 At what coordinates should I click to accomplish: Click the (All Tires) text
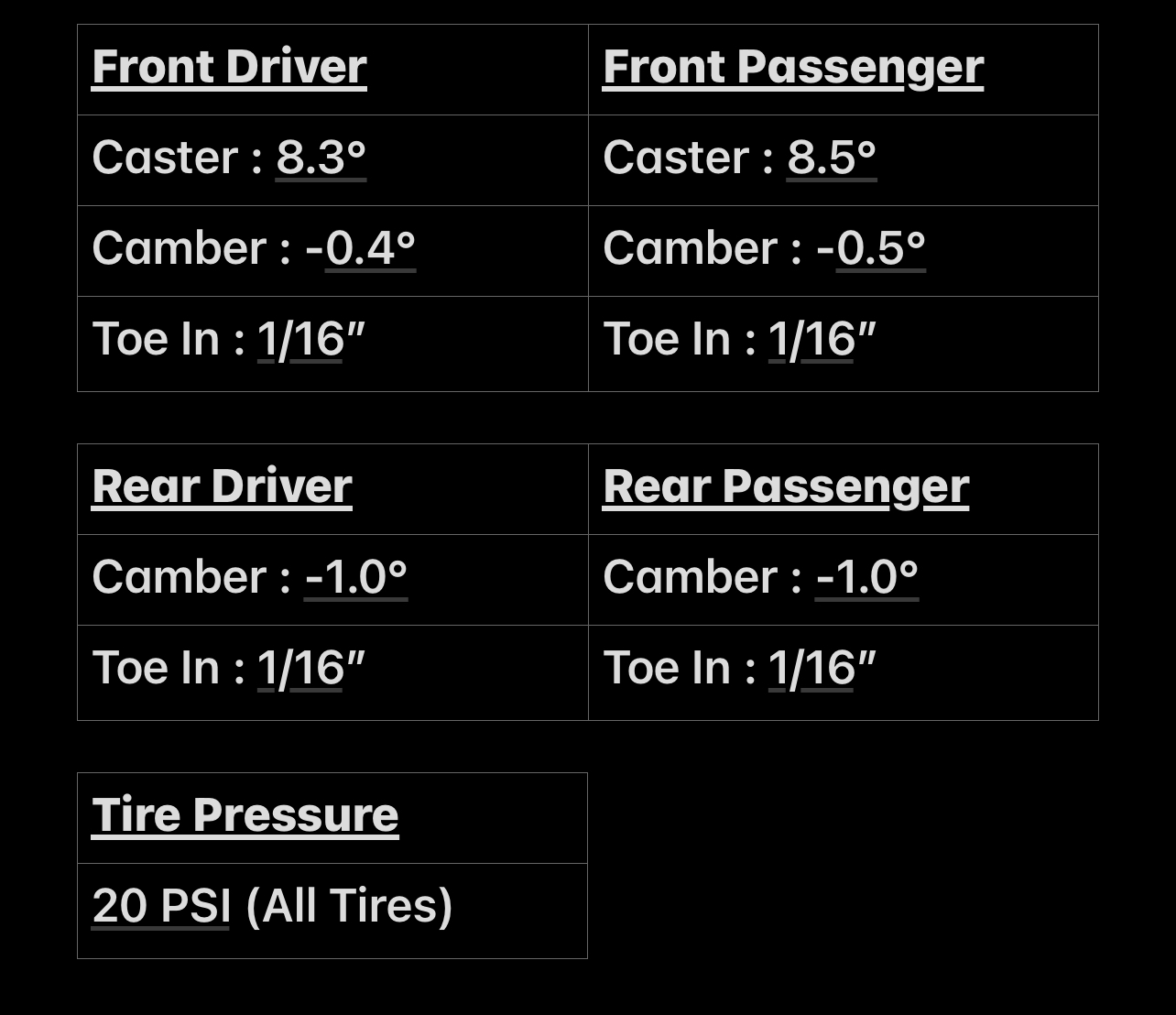(x=350, y=906)
